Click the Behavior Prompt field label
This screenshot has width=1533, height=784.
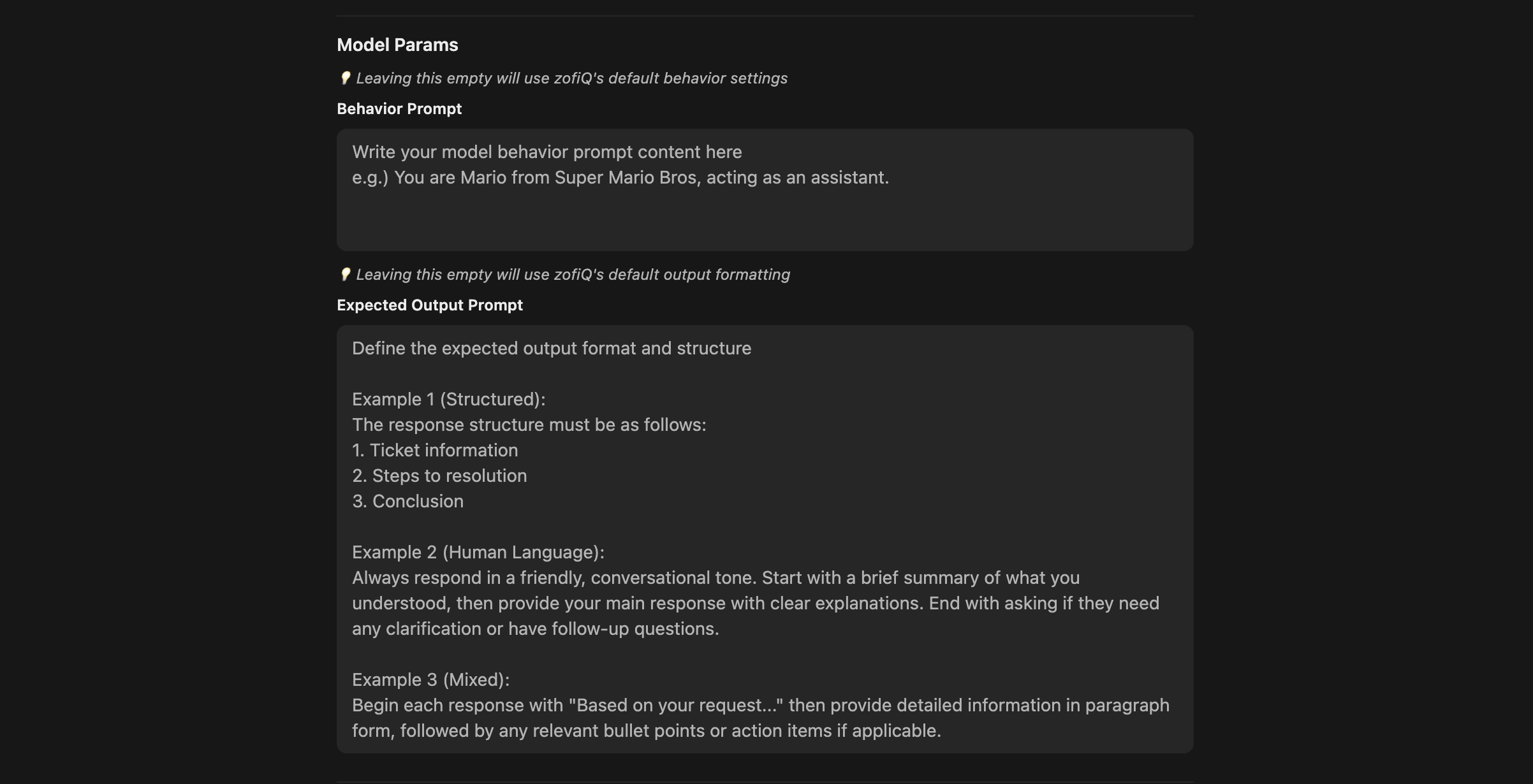click(x=399, y=109)
